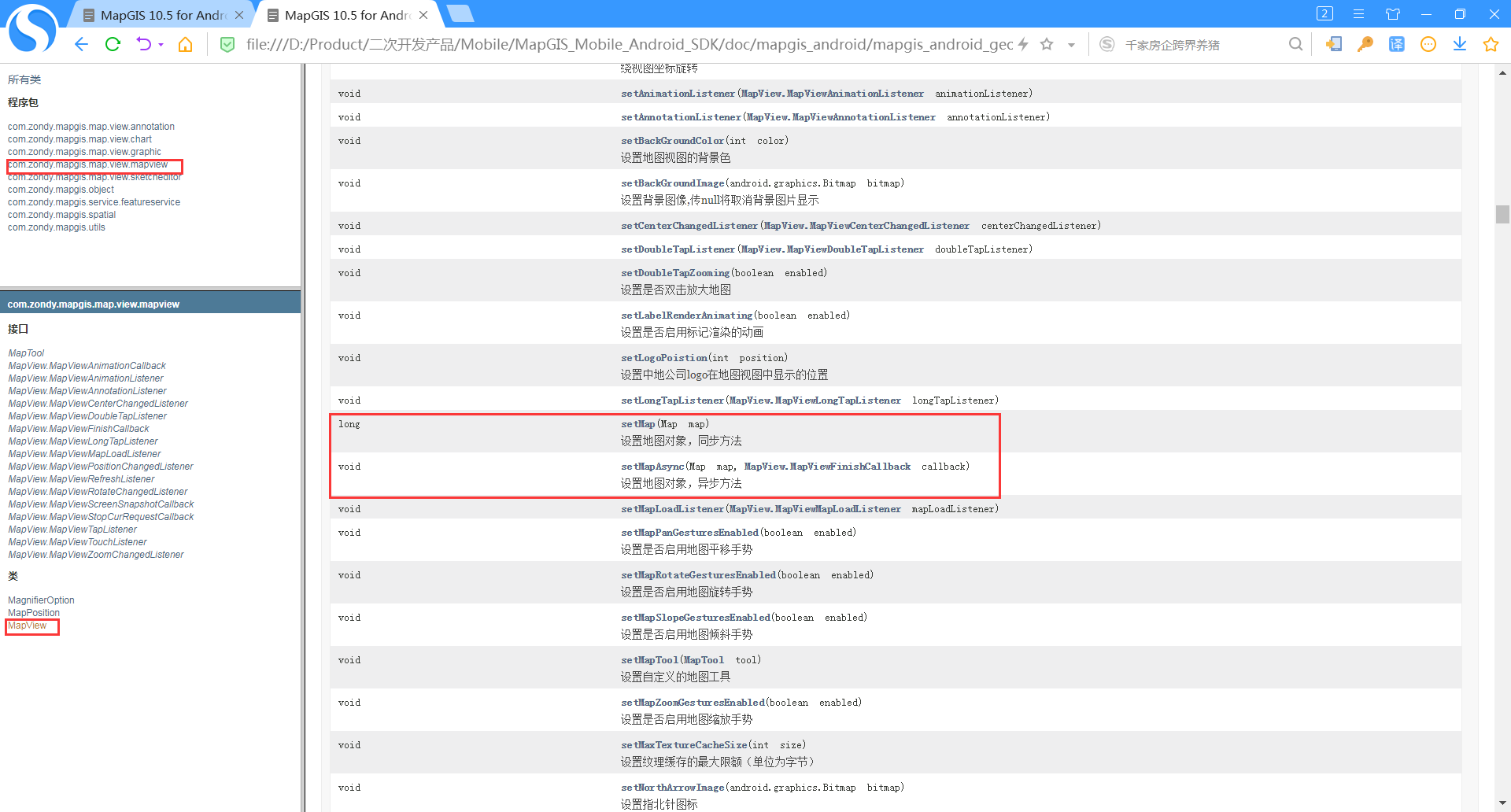The height and width of the screenshot is (812, 1511).
Task: Open the restore history dropdown arrow
Action: click(161, 45)
